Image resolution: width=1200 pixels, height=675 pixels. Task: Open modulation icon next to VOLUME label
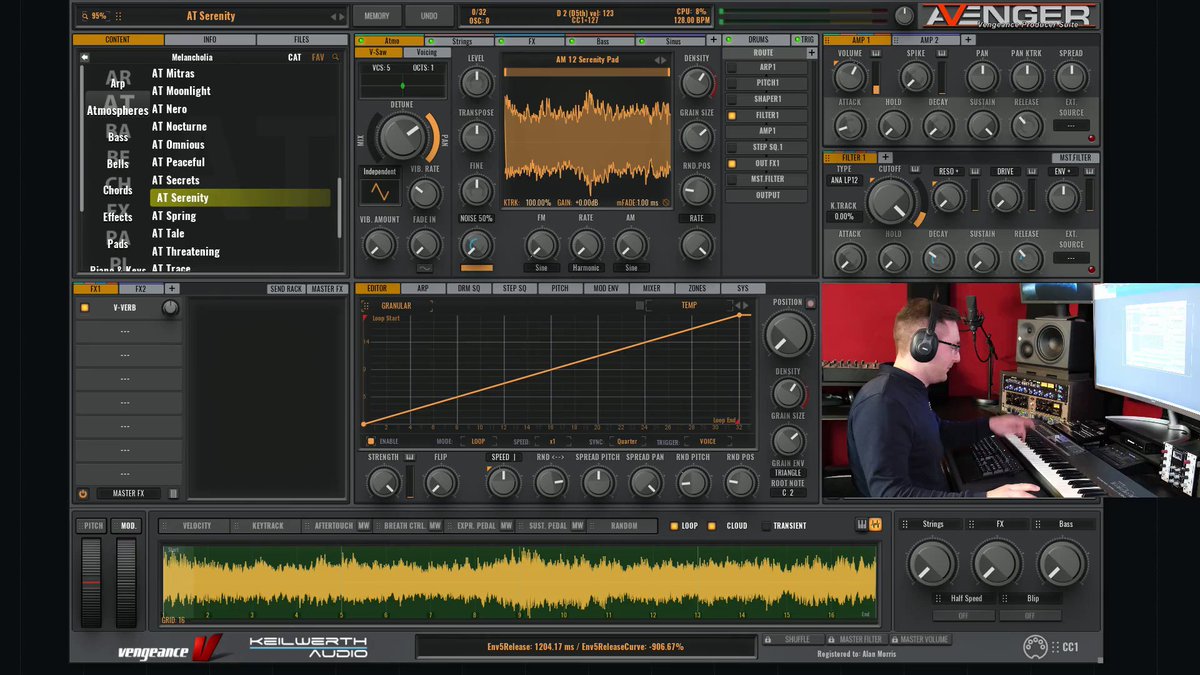point(876,53)
